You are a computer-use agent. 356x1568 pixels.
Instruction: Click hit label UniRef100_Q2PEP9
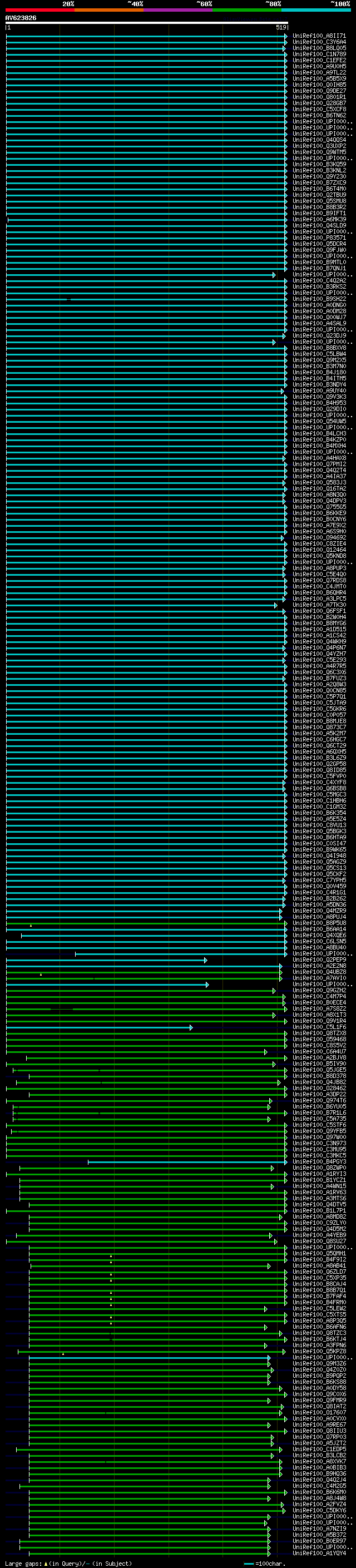coord(319,960)
